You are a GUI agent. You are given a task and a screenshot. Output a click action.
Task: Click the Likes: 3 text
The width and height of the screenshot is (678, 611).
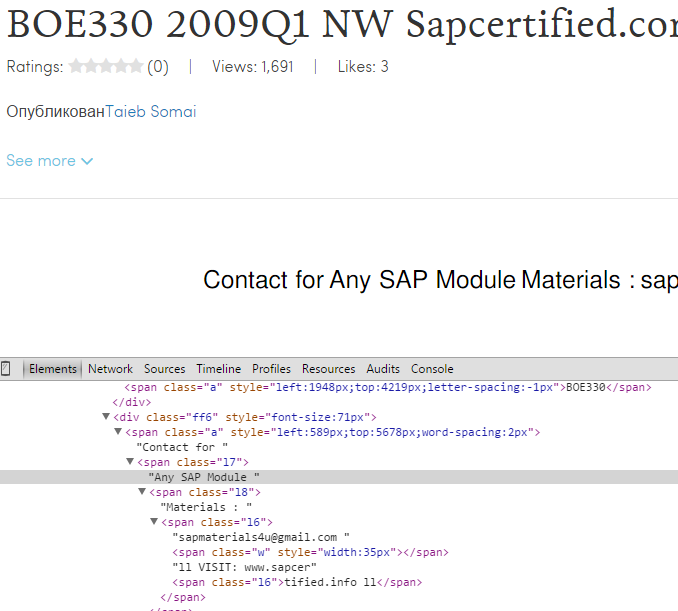point(363,67)
